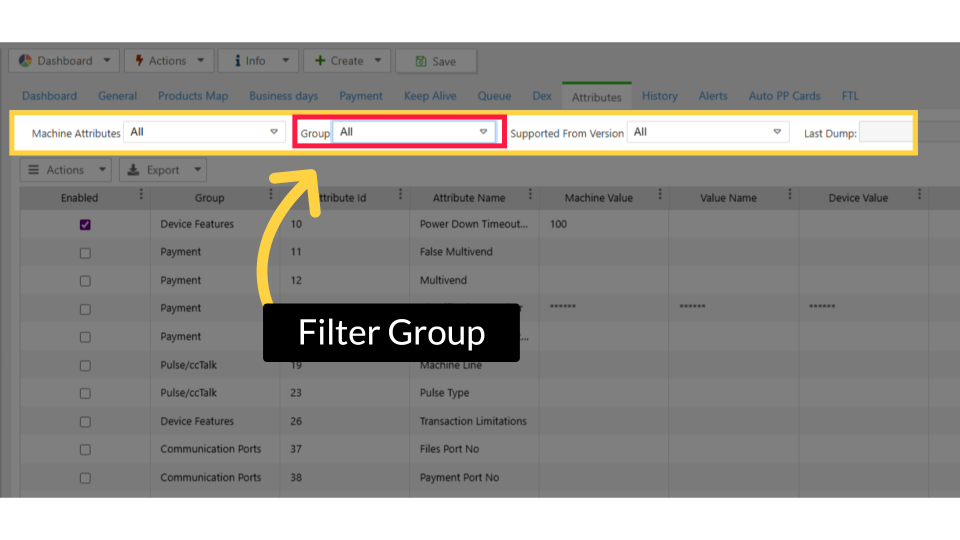The height and width of the screenshot is (540, 960).
Task: Open the Machine Value column options menu
Action: 659,196
